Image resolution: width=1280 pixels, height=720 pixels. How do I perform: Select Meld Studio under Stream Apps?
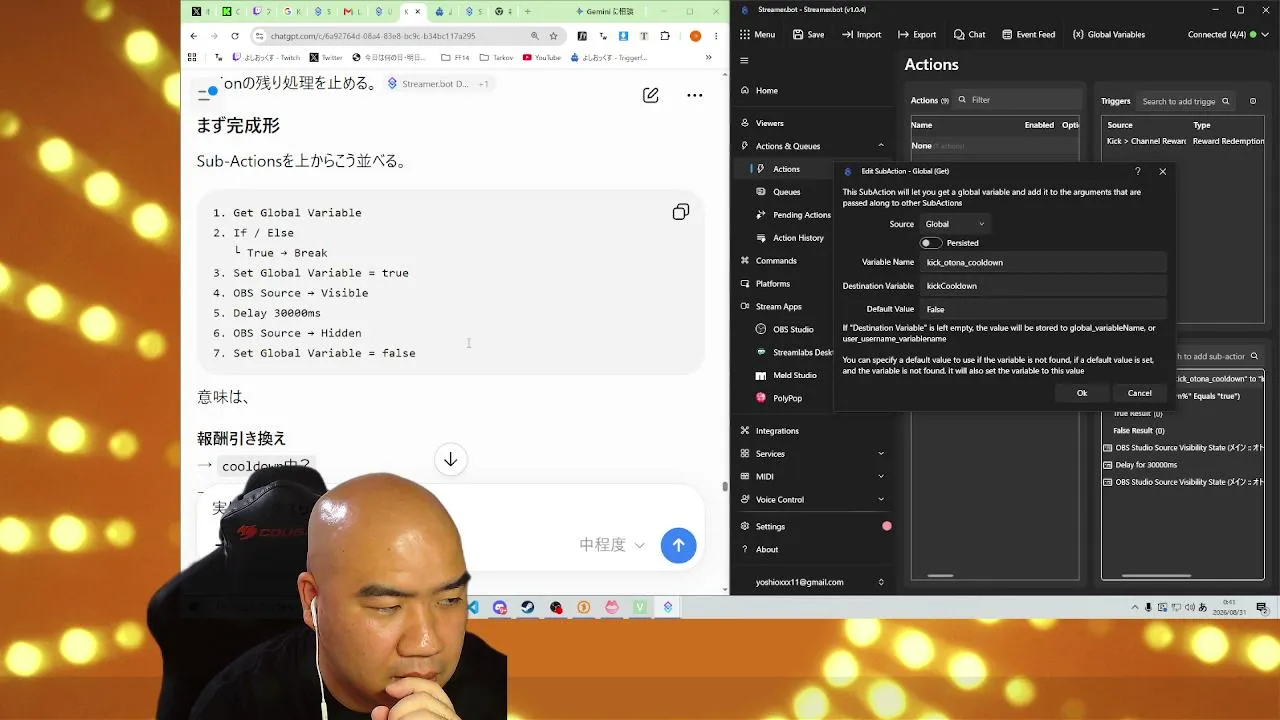pos(793,376)
